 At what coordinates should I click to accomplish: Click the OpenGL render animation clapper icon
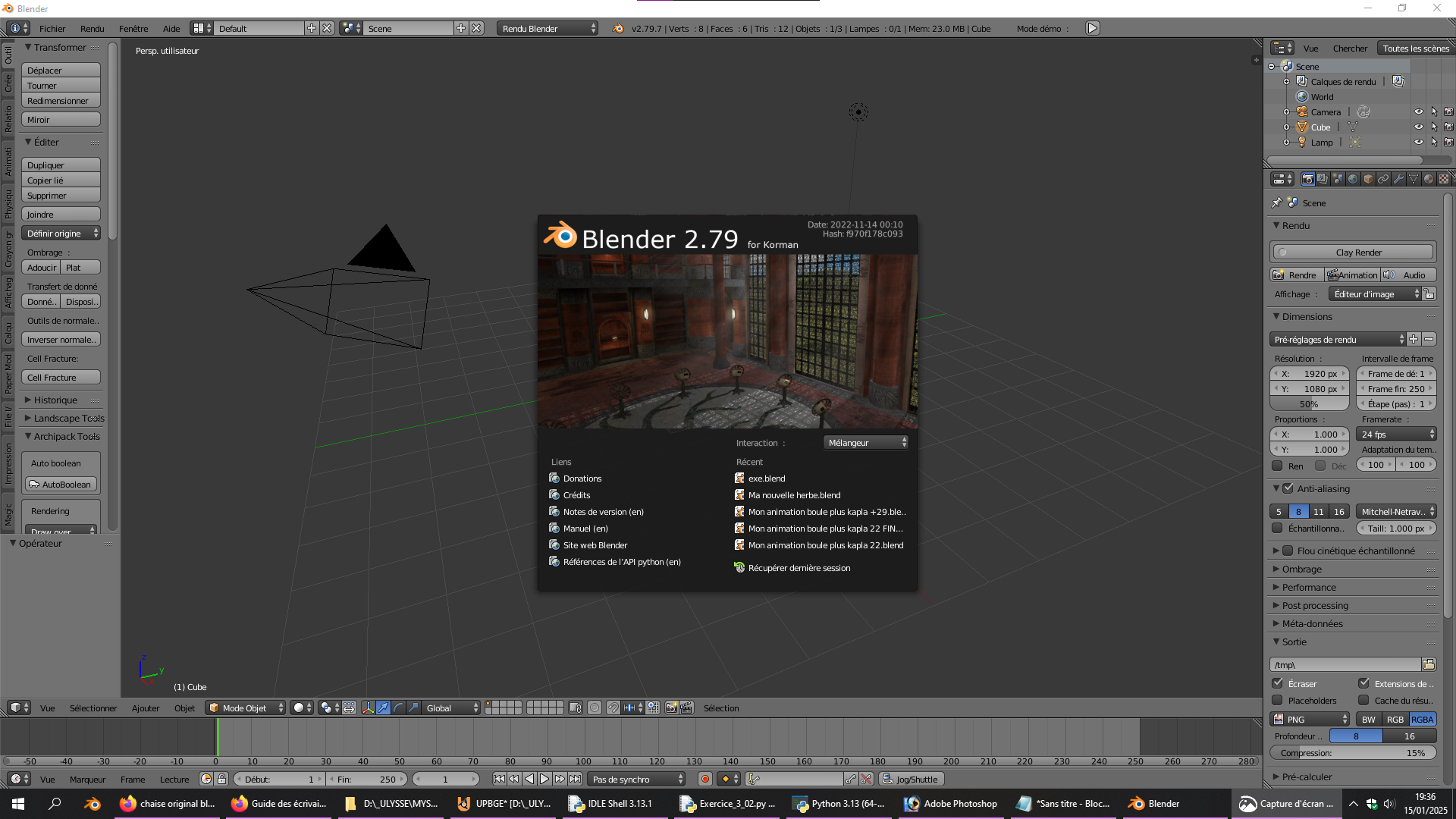coord(686,708)
